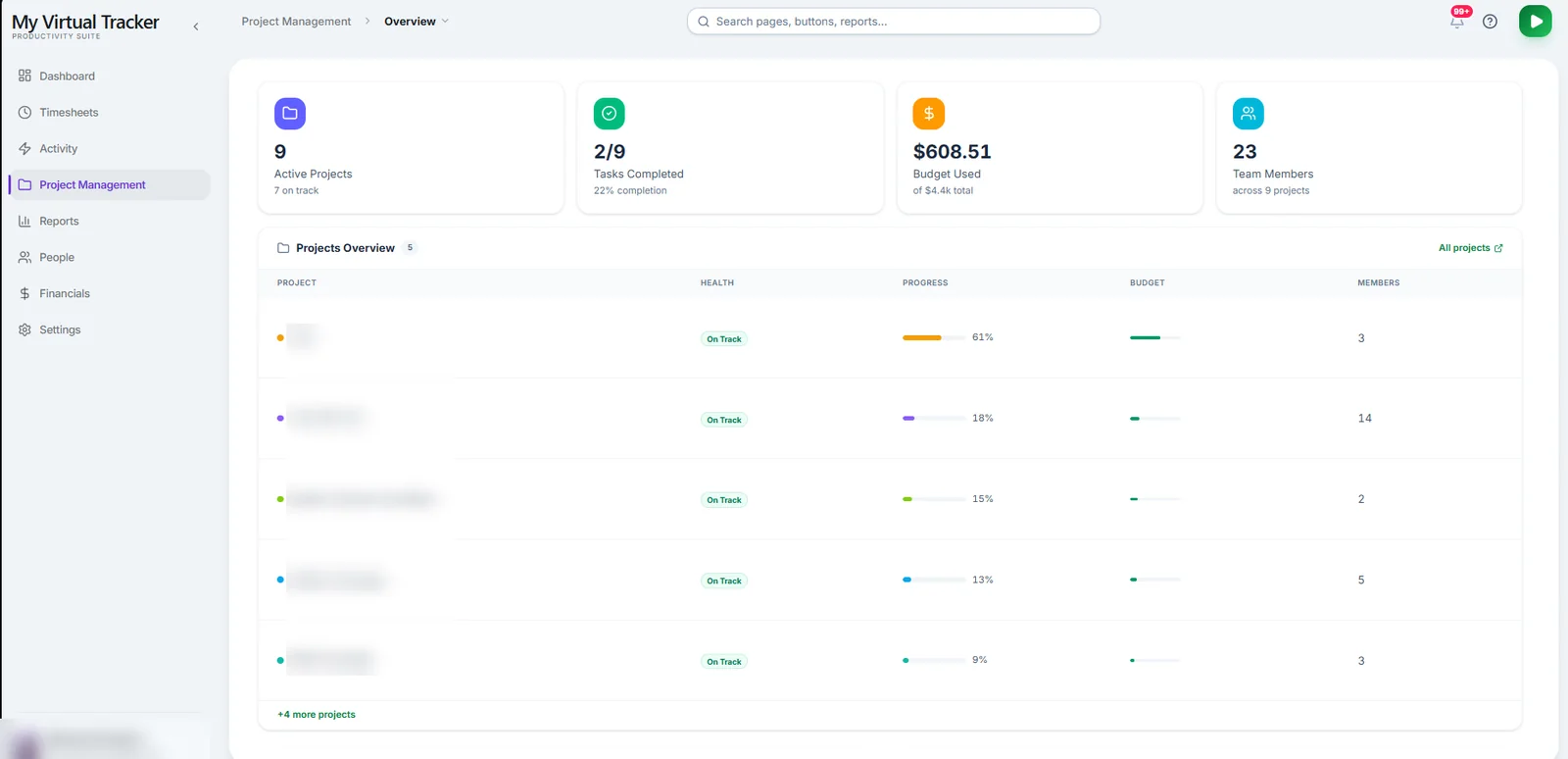Click the $608.51 budget value
1568x759 pixels.
pyautogui.click(x=952, y=152)
